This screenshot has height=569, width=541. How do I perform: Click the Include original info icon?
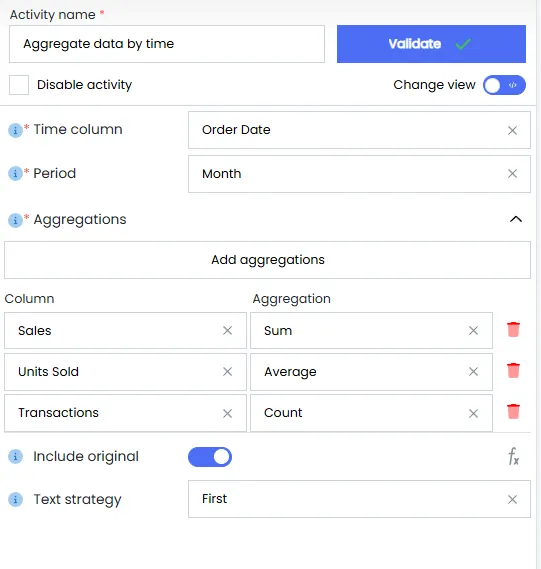tap(15, 457)
